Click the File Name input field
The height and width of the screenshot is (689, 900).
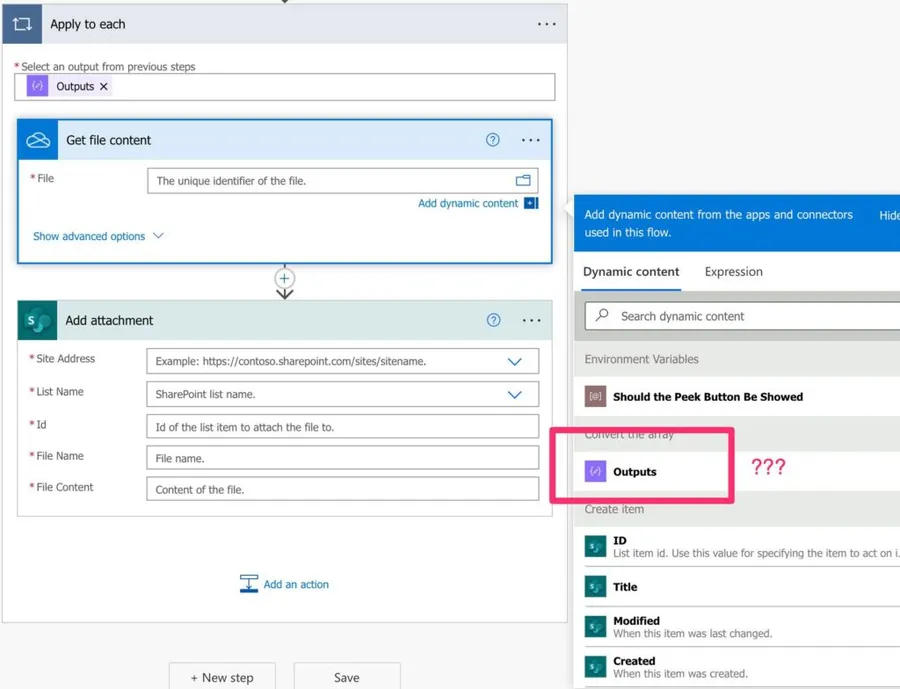pyautogui.click(x=342, y=458)
